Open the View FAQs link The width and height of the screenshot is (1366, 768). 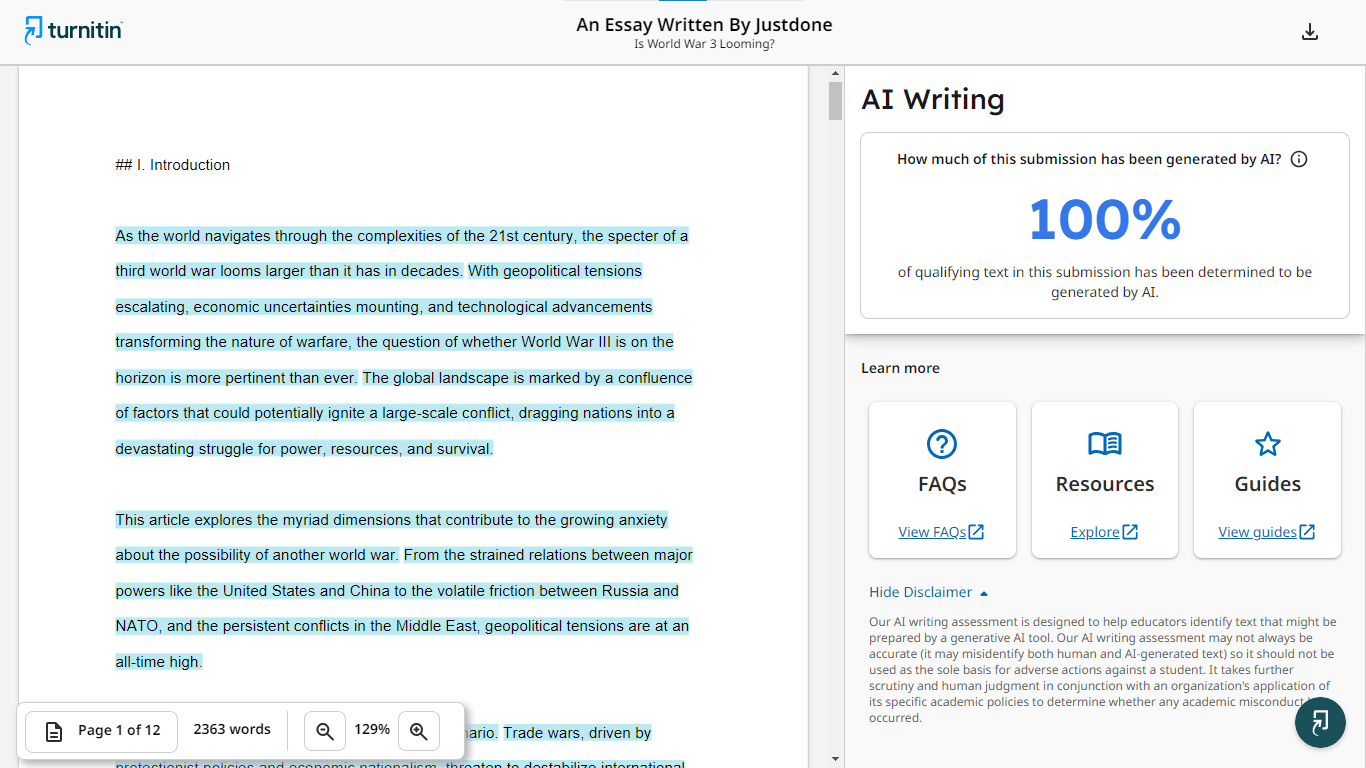(x=941, y=532)
